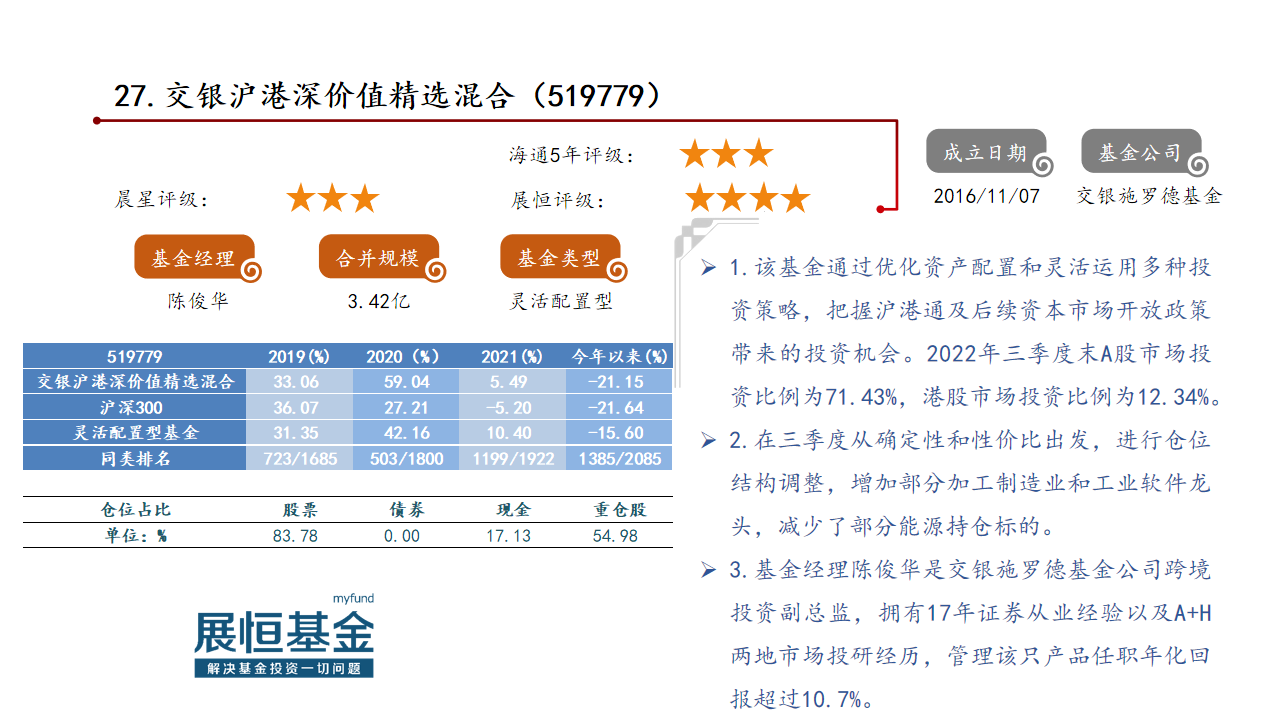1280x720 pixels.
Task: Click the 交银施罗德基金 company name
Action: click(1149, 196)
